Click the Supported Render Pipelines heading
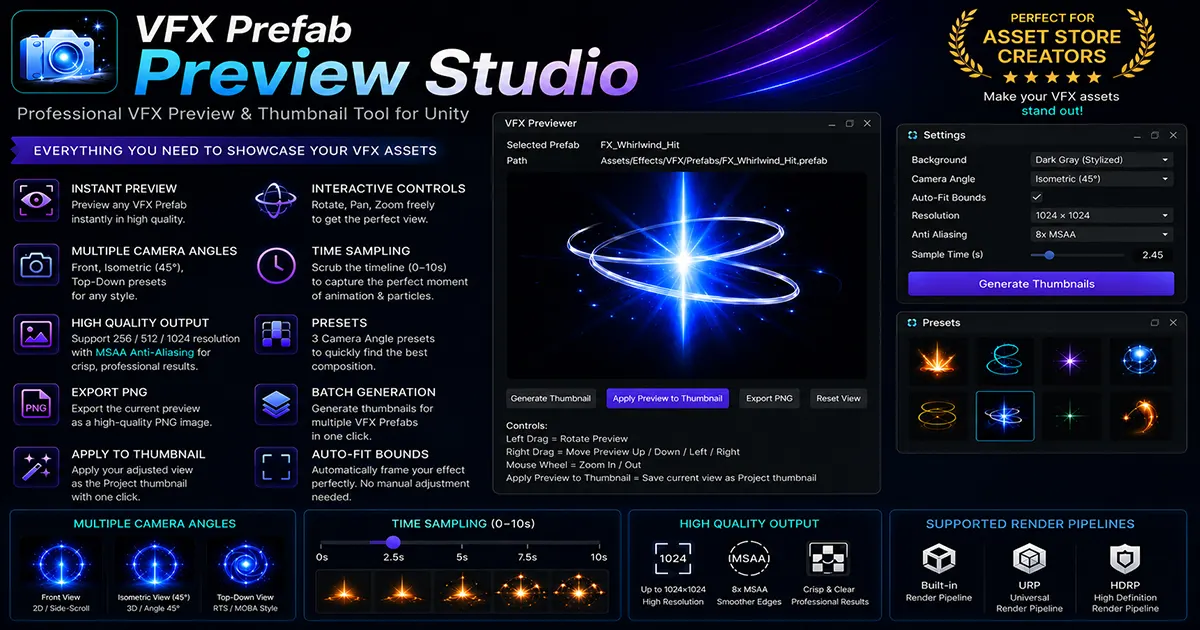Viewport: 1200px width, 630px height. (1030, 524)
